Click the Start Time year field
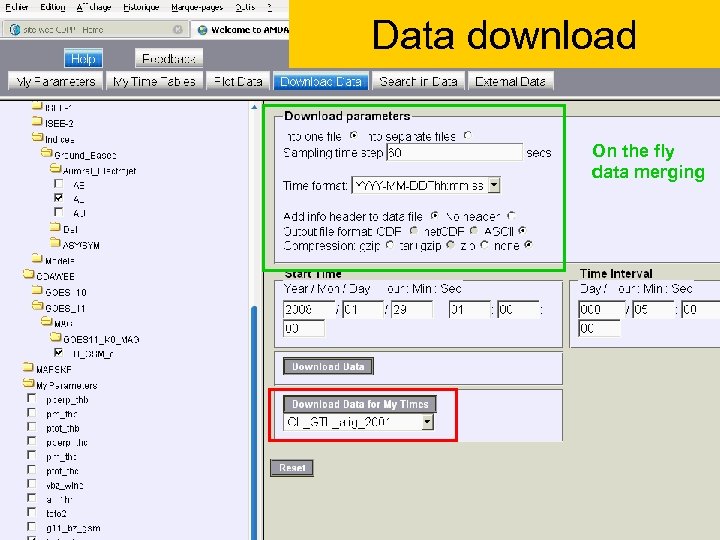Image resolution: width=720 pixels, height=540 pixels. point(309,309)
